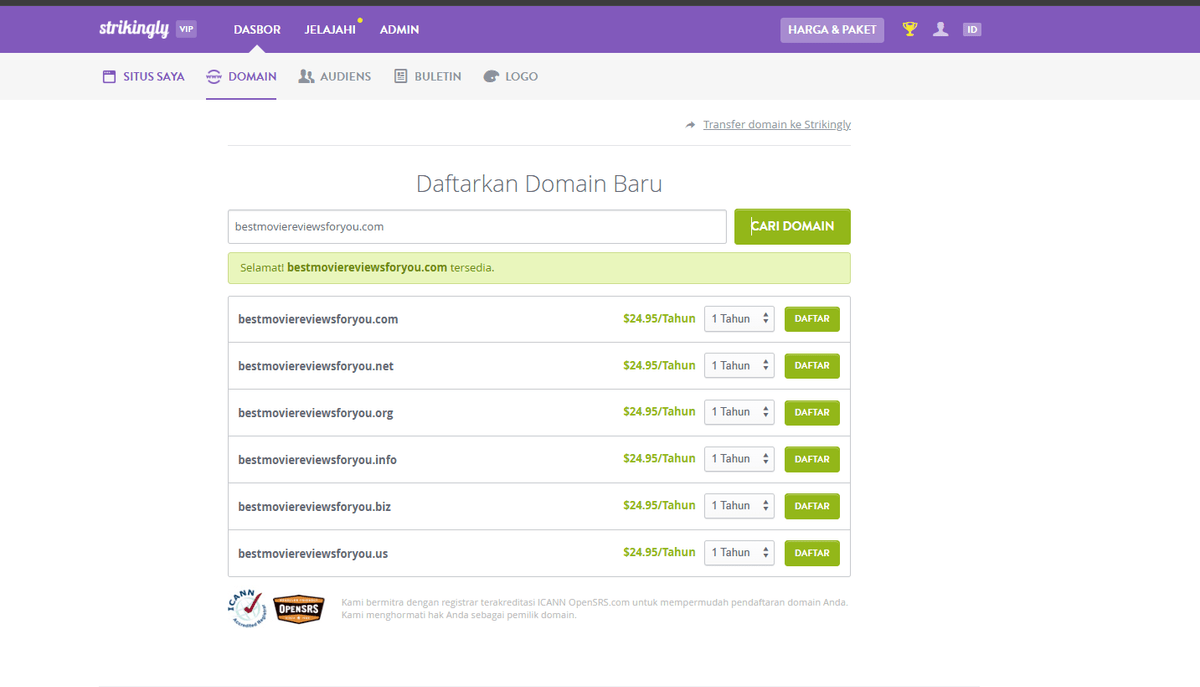Open Transfer domain ke Strikingly link

point(775,124)
